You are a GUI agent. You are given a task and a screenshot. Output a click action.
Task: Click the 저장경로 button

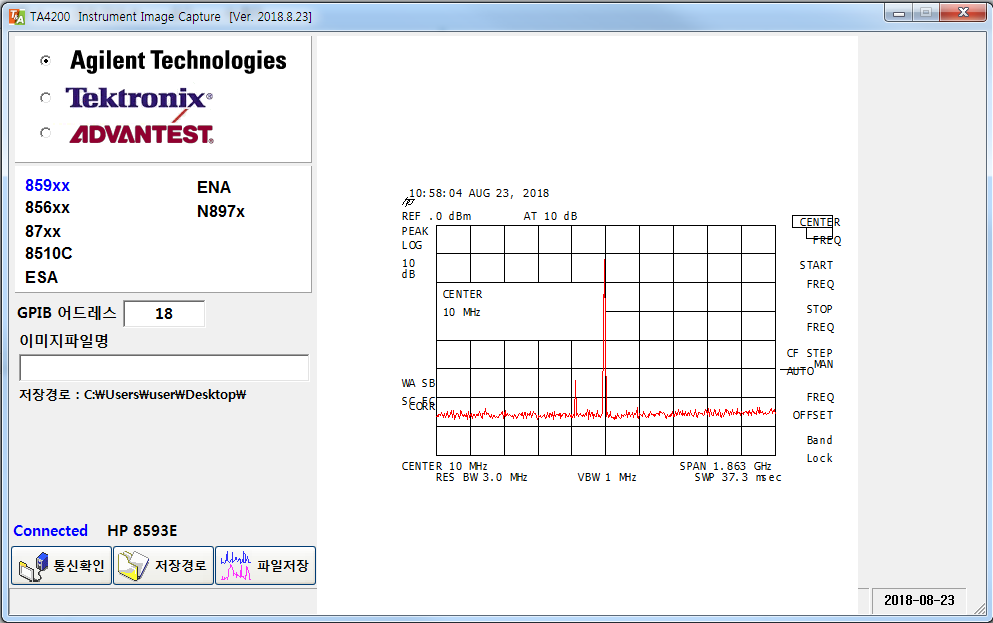click(x=163, y=565)
